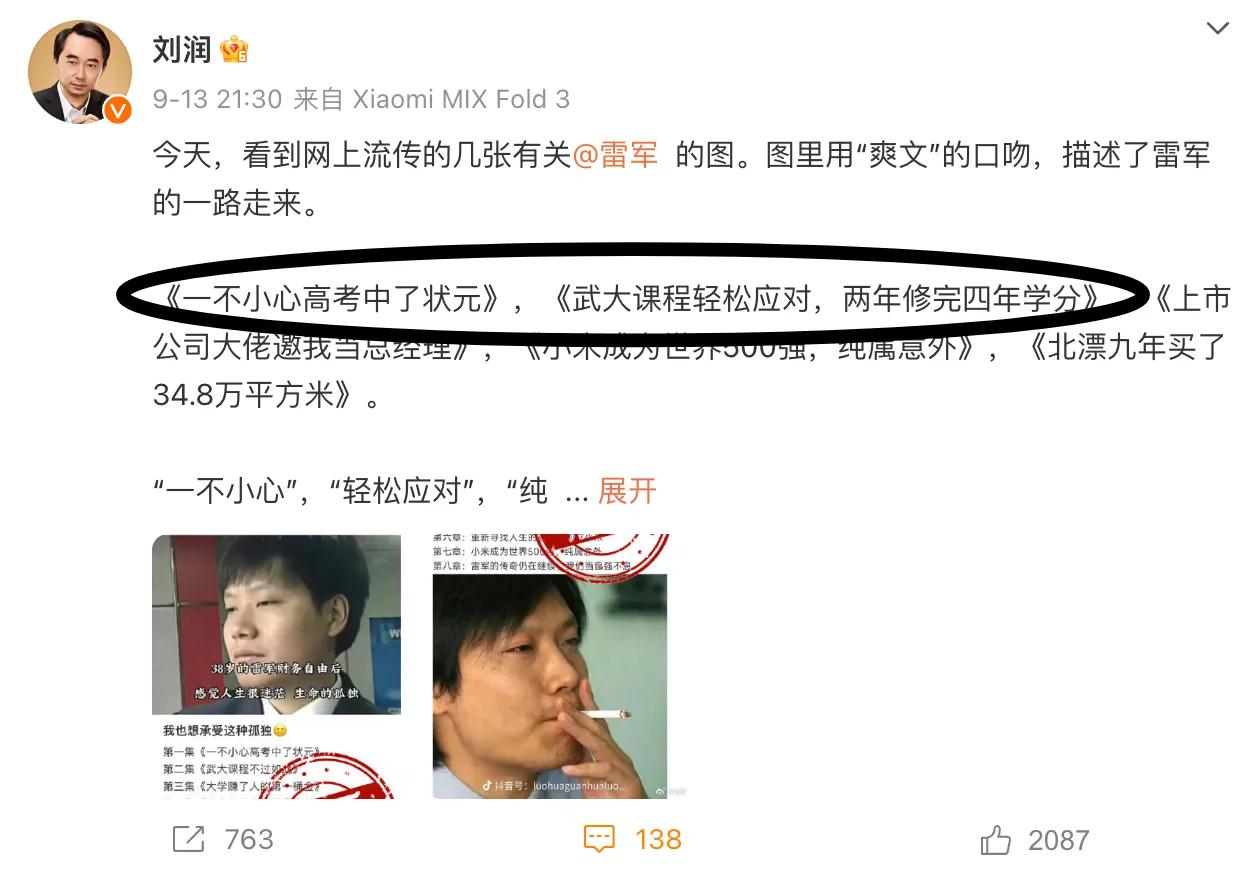The height and width of the screenshot is (890, 1248).
Task: Click the source 来自 Xiaomi MIX Fold 3
Action: pos(431,99)
